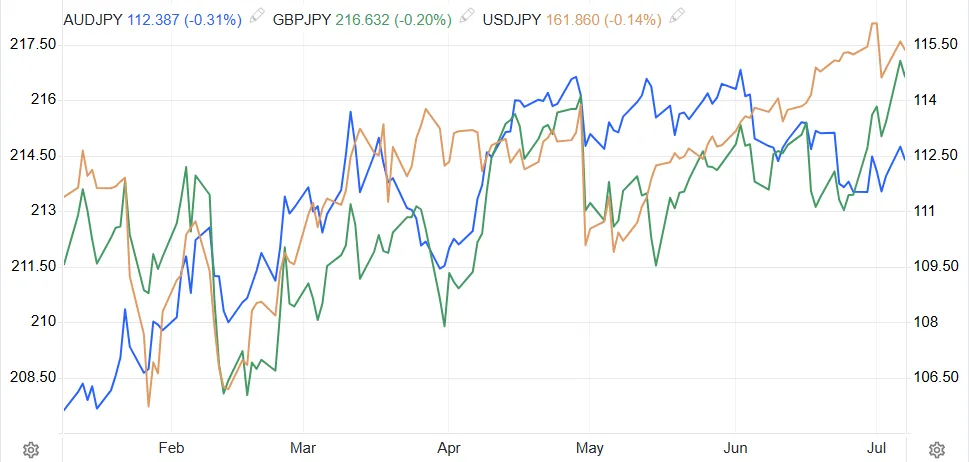The image size is (969, 462).
Task: Open the bottom-left chart settings gear
Action: coord(31,450)
